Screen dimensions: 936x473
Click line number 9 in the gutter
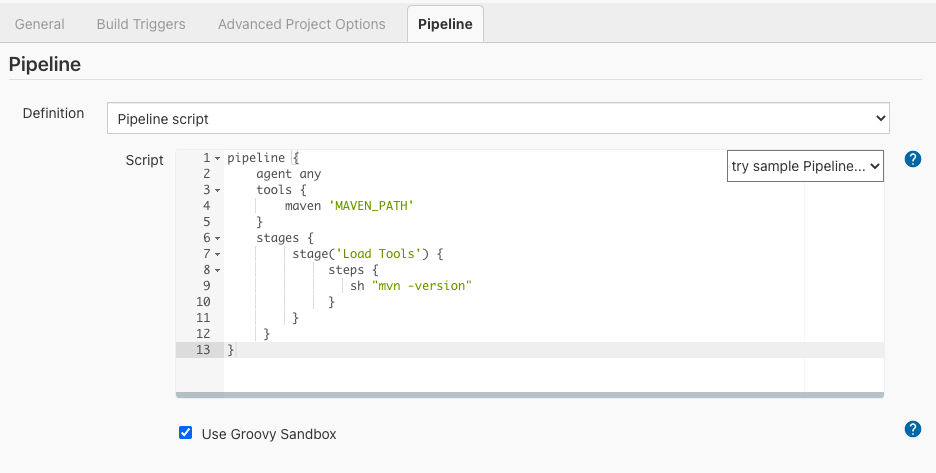click(206, 286)
